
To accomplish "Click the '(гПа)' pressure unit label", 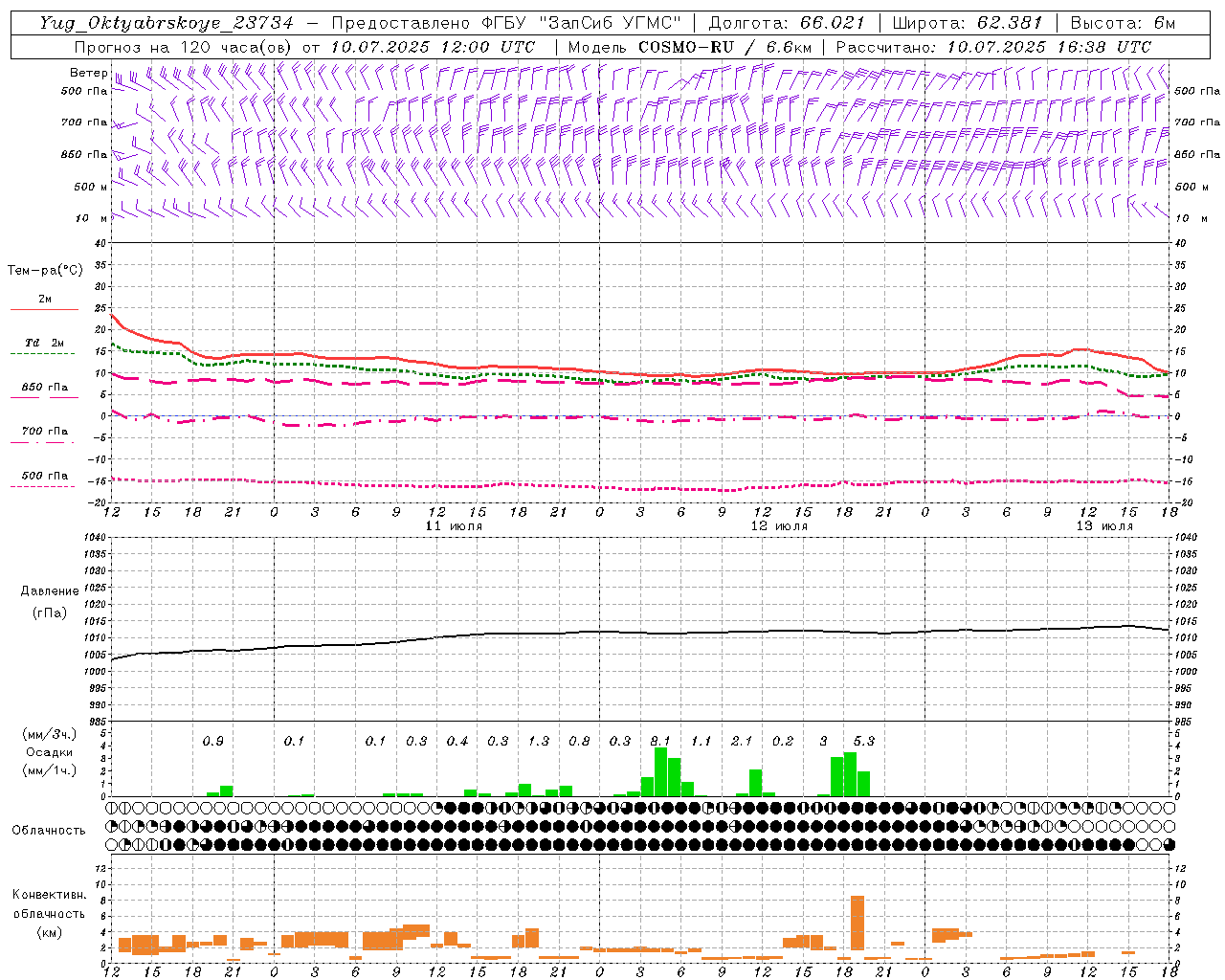I will [50, 612].
